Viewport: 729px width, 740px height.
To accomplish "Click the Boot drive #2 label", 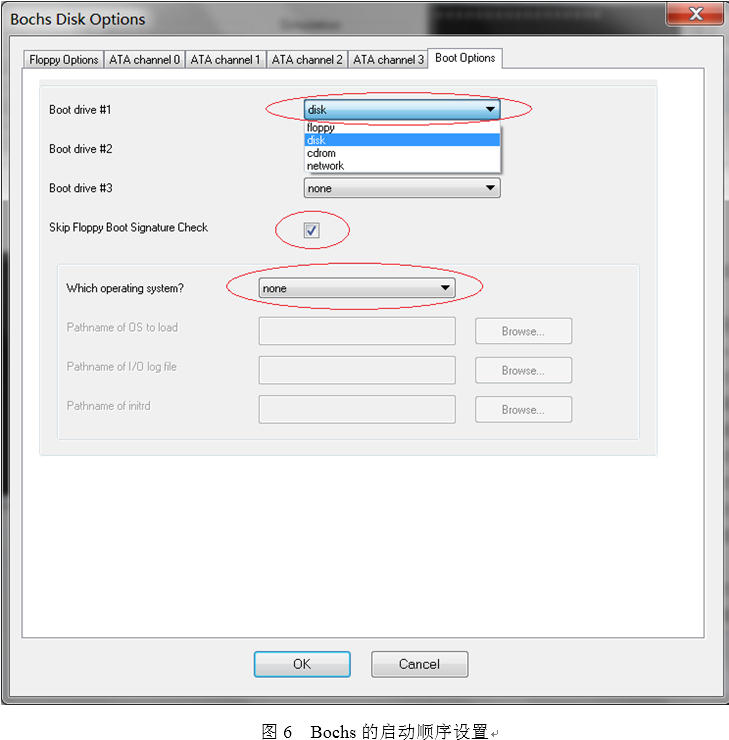I will click(x=81, y=149).
